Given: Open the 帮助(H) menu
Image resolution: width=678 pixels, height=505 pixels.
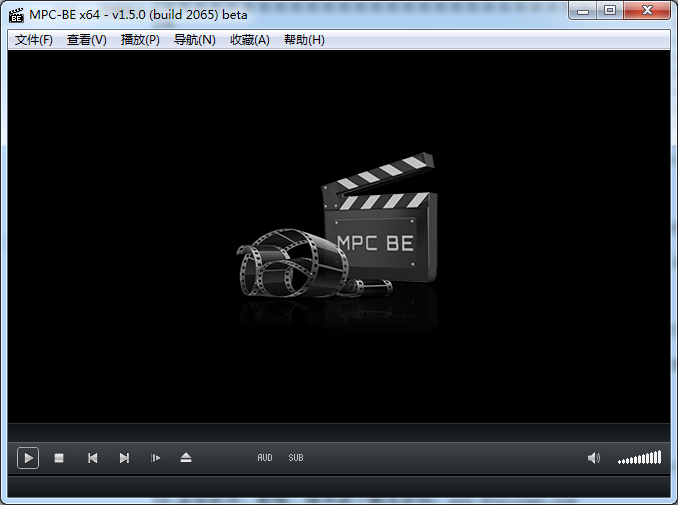Looking at the screenshot, I should pyautogui.click(x=304, y=40).
